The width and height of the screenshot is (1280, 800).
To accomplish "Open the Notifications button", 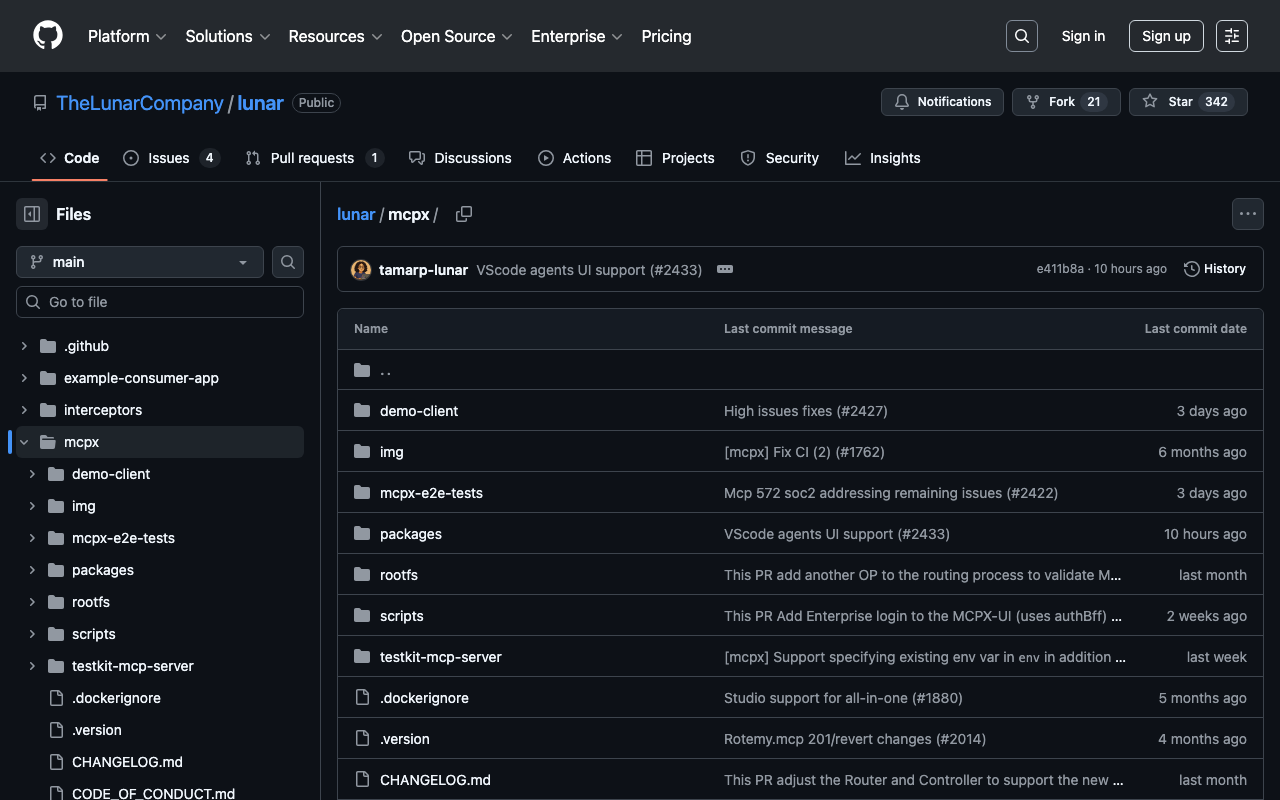I will 942,102.
